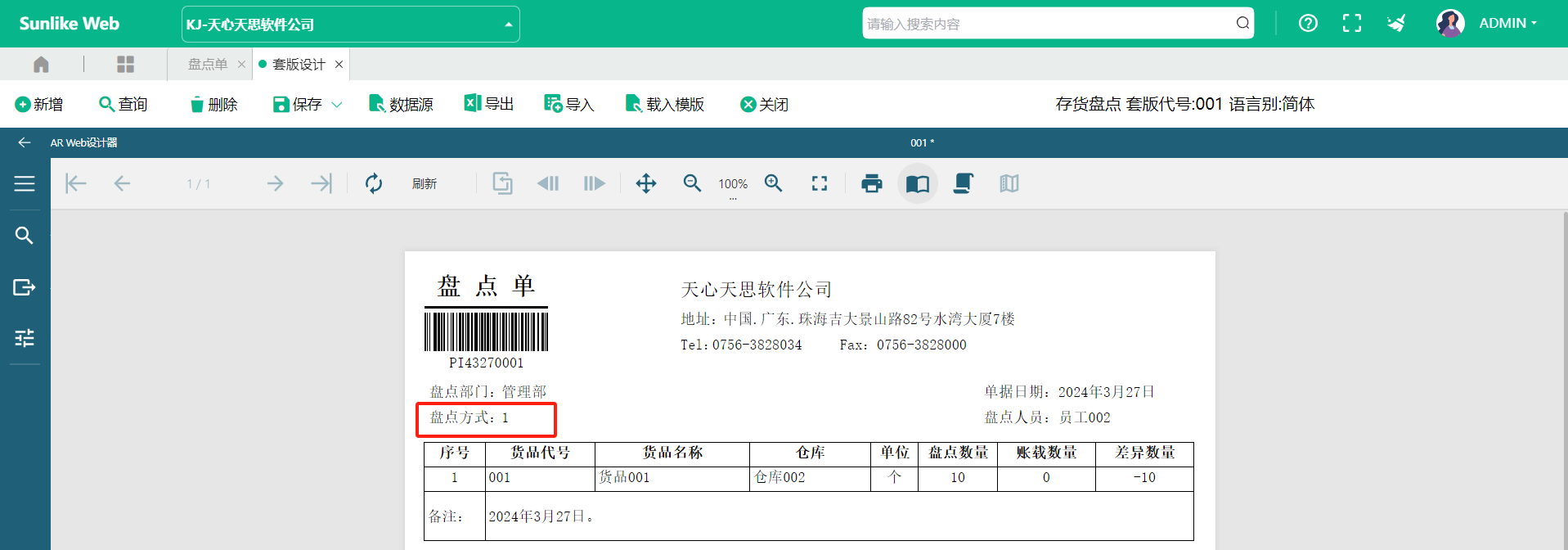Viewport: 1568px width, 550px height.
Task: Click the zoom out magnifier icon
Action: pyautogui.click(x=692, y=183)
